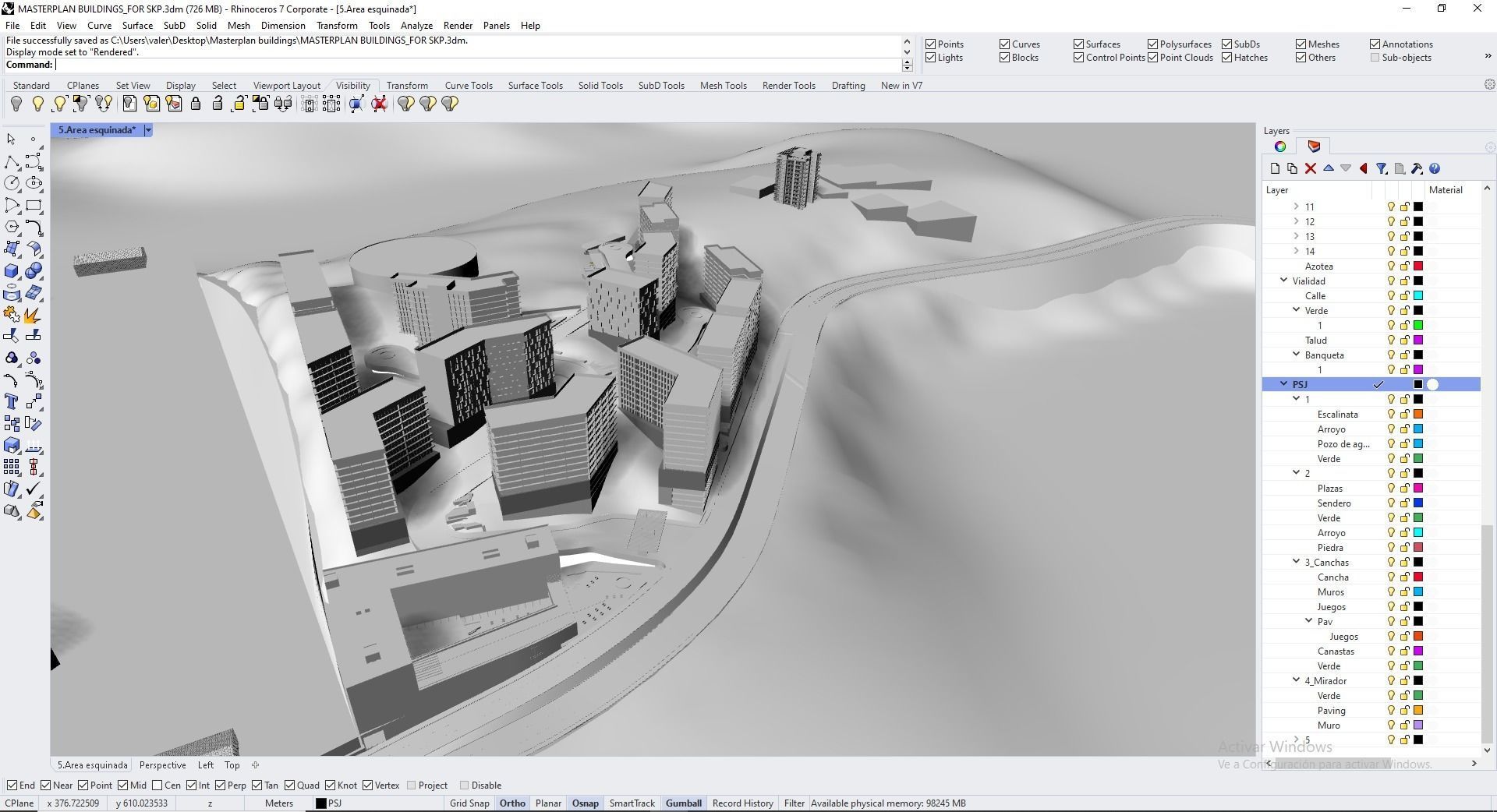Enable the Sub-objects checkbox
The image size is (1497, 812).
[x=1375, y=58]
